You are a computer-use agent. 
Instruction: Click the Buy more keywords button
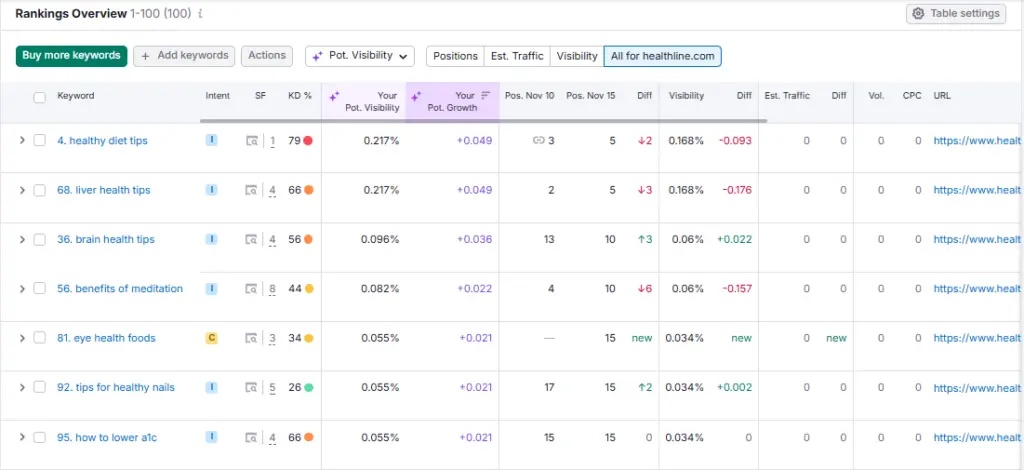71,56
